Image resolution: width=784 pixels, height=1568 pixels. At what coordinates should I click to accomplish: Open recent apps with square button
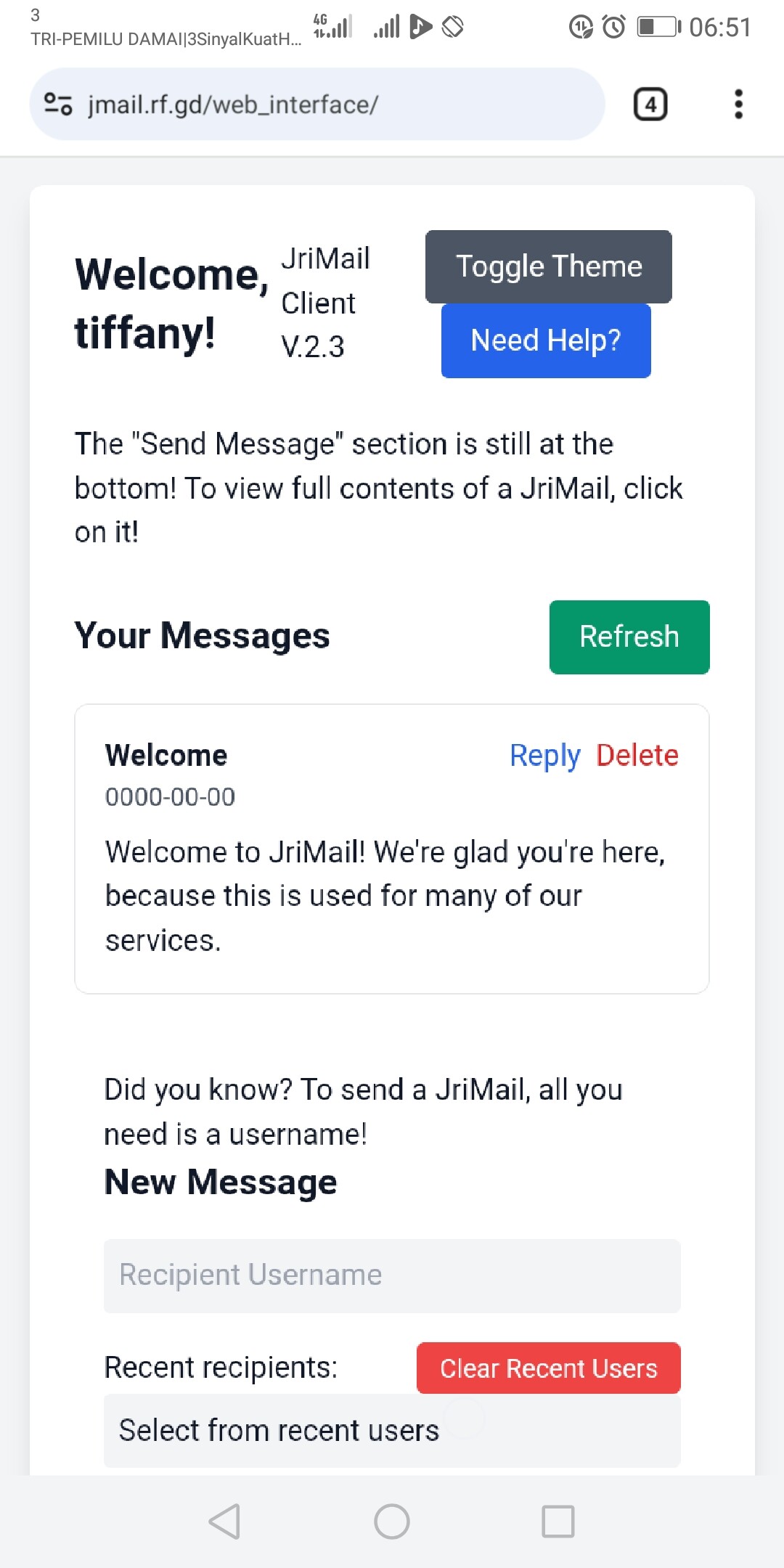point(558,1521)
